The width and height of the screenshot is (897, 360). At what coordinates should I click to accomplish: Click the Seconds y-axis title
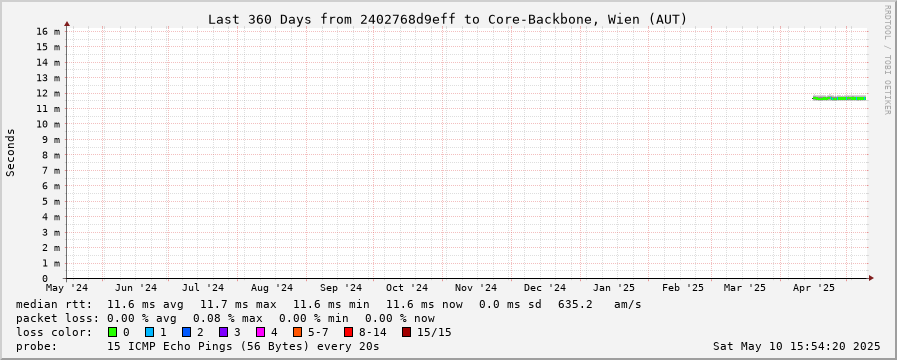coord(11,152)
